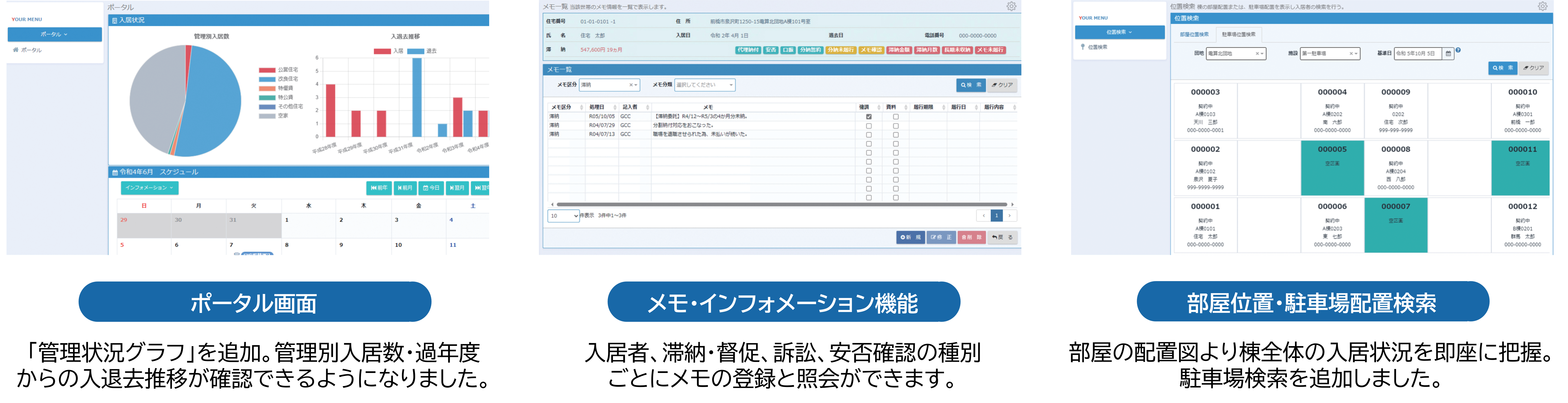Screen dimensions: 1568x403
Task: Select vacant parking space 000005
Action: coord(1332,168)
